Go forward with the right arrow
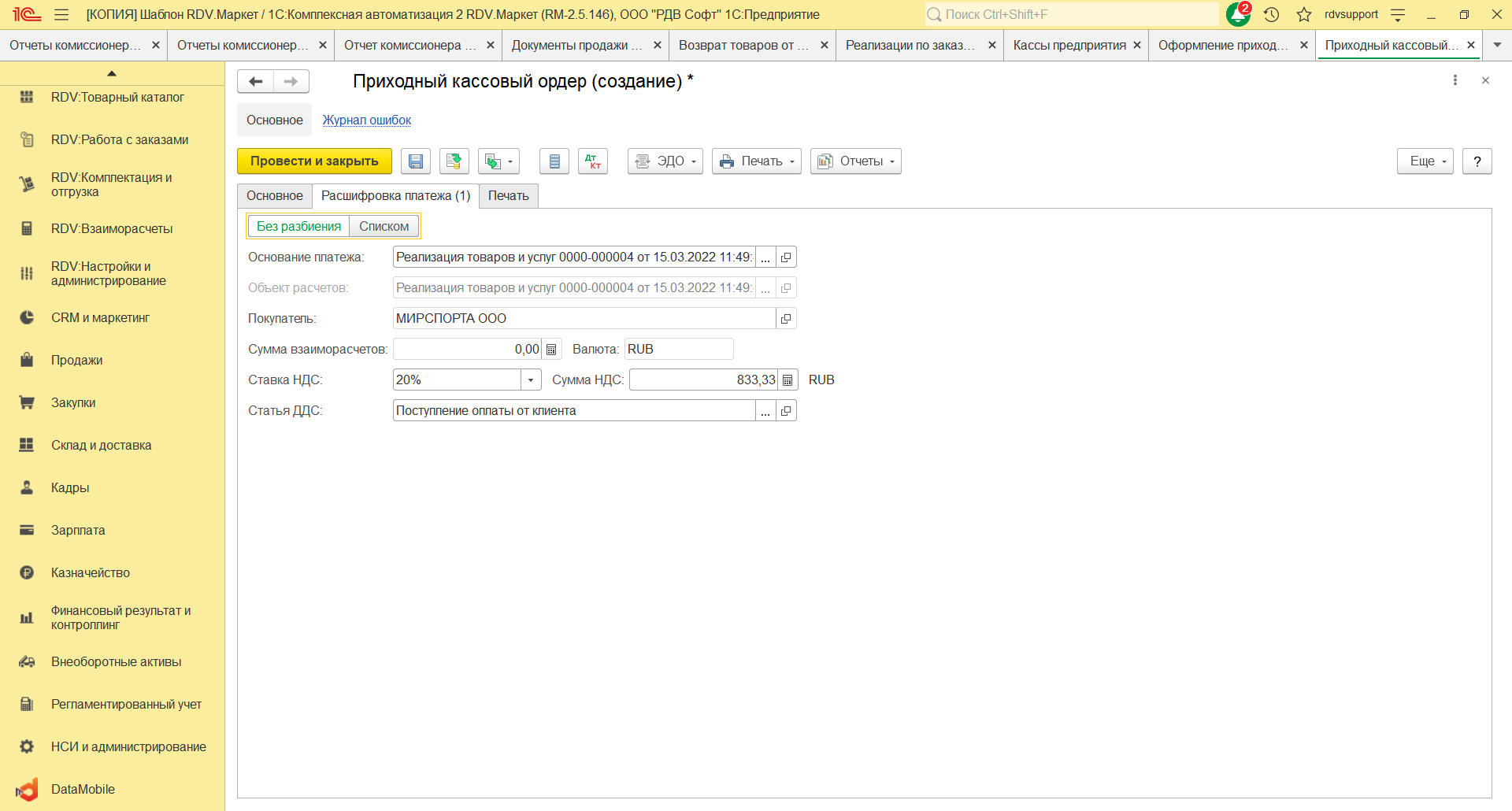The width and height of the screenshot is (1512, 811). pos(291,81)
